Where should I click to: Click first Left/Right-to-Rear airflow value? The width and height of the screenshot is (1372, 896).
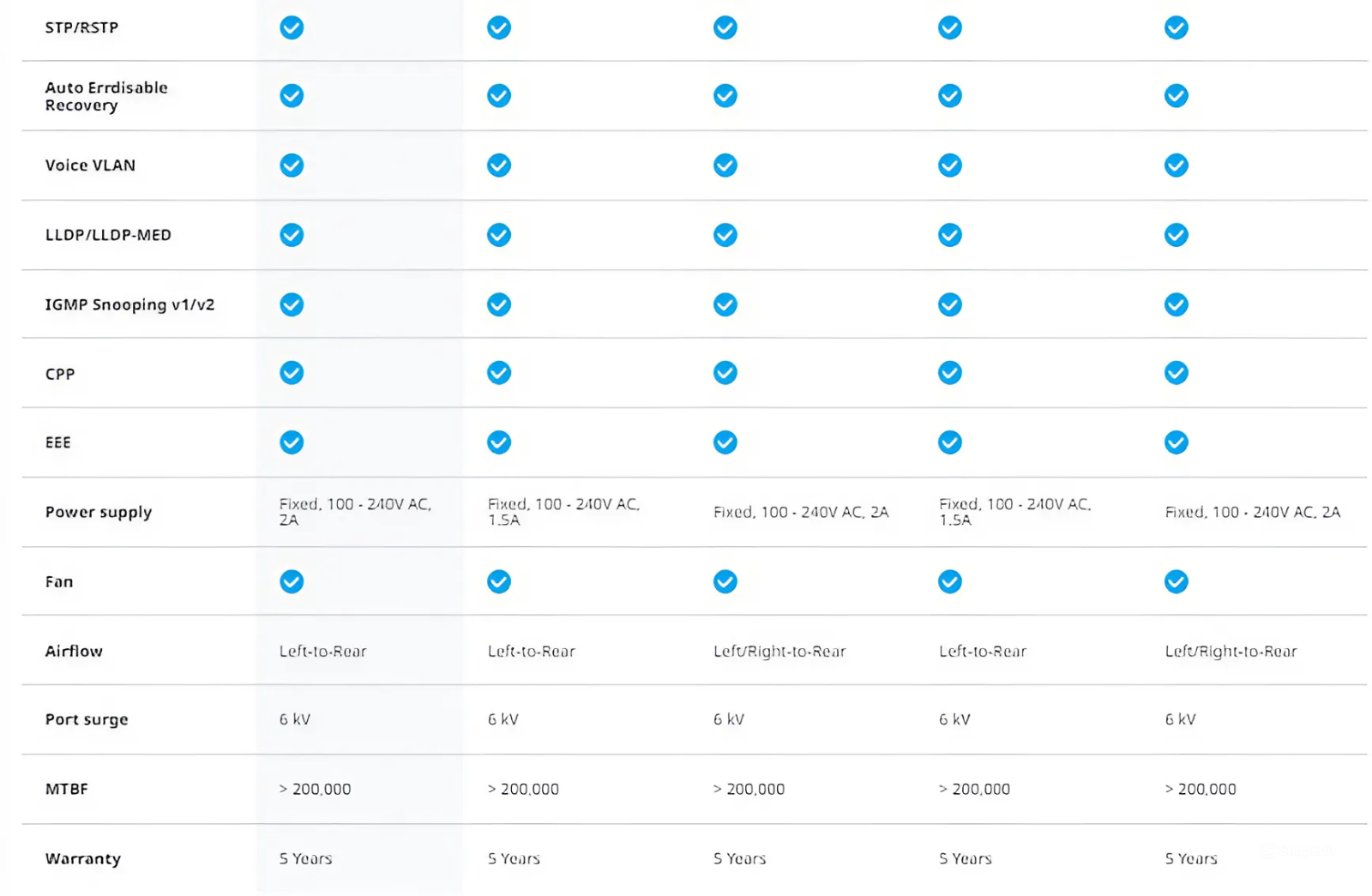pyautogui.click(x=779, y=651)
